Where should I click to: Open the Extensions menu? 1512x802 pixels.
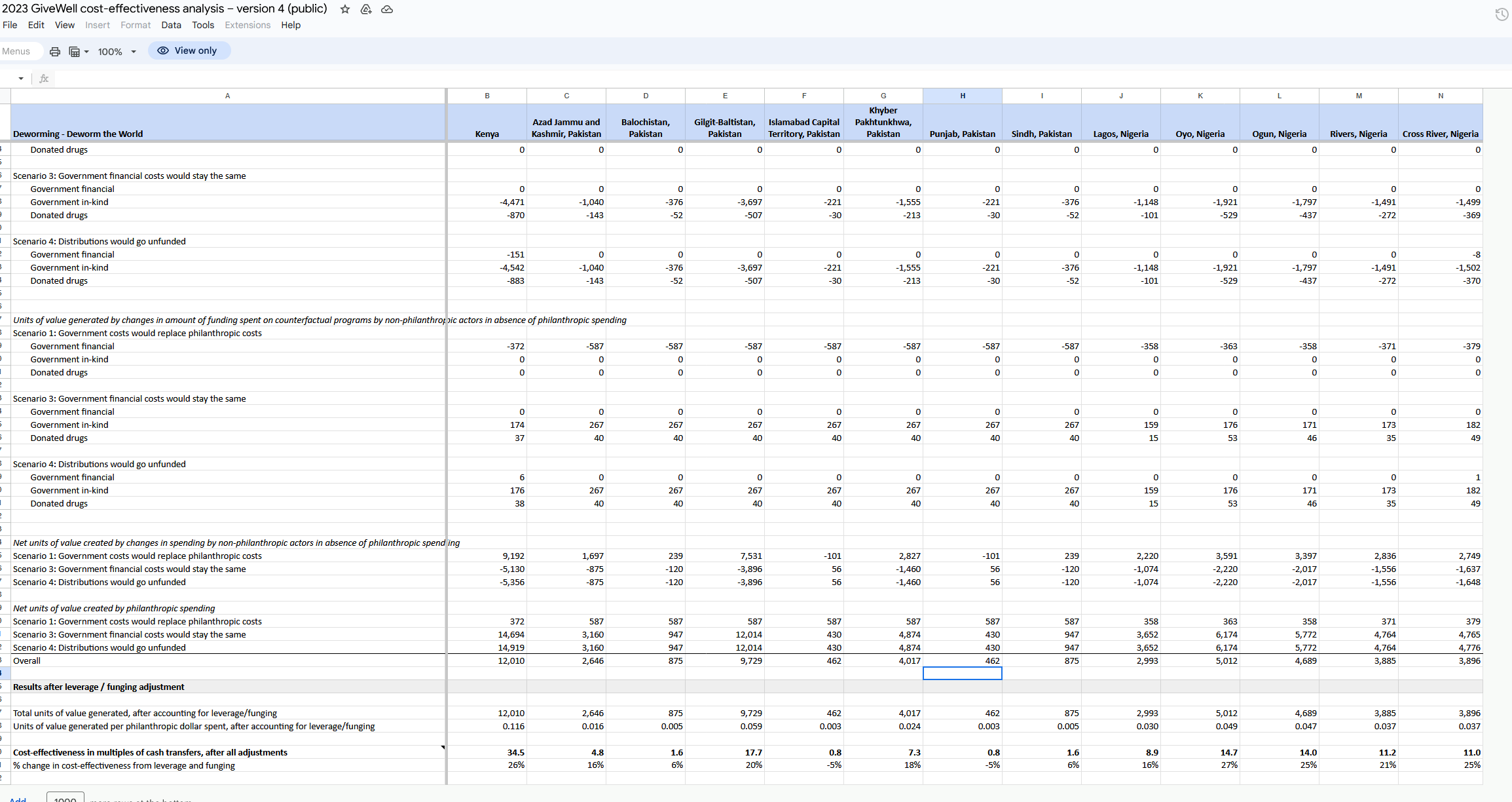coord(248,25)
